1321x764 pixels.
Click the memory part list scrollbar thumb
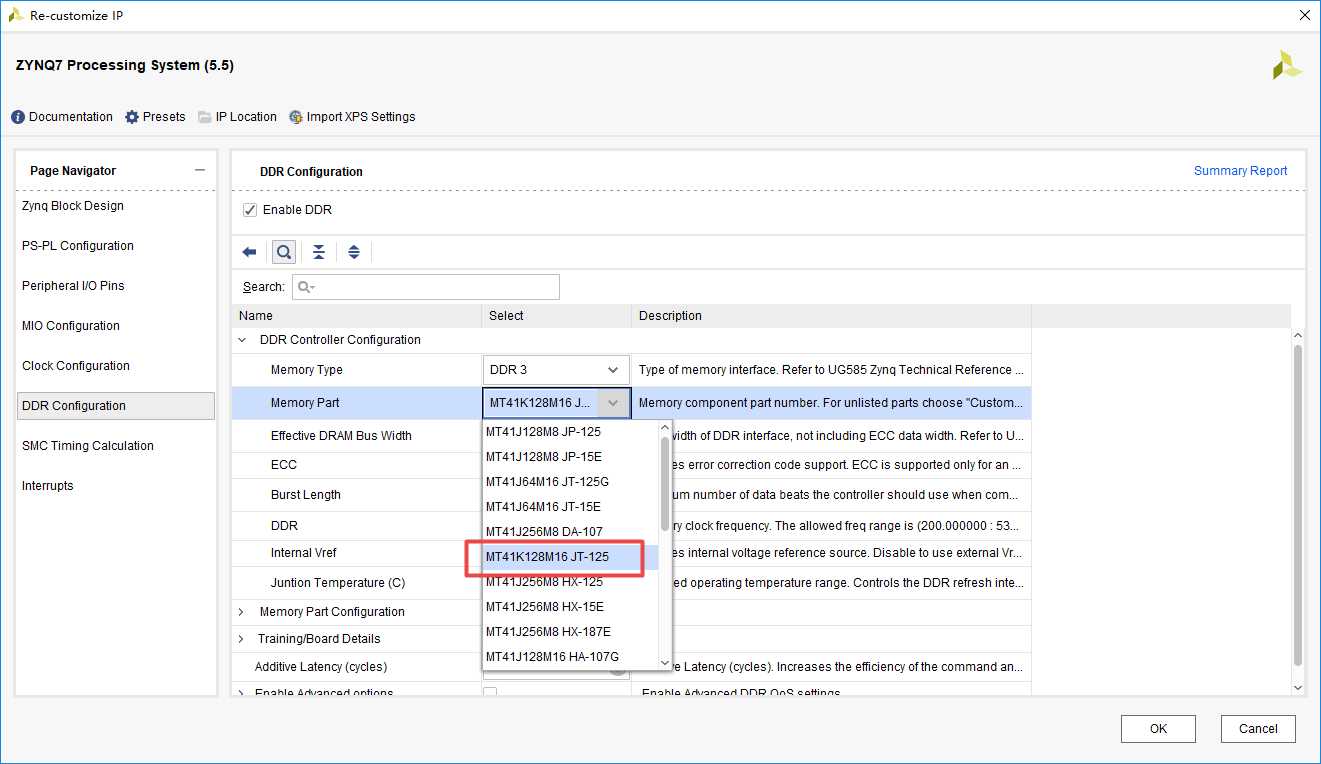click(665, 484)
